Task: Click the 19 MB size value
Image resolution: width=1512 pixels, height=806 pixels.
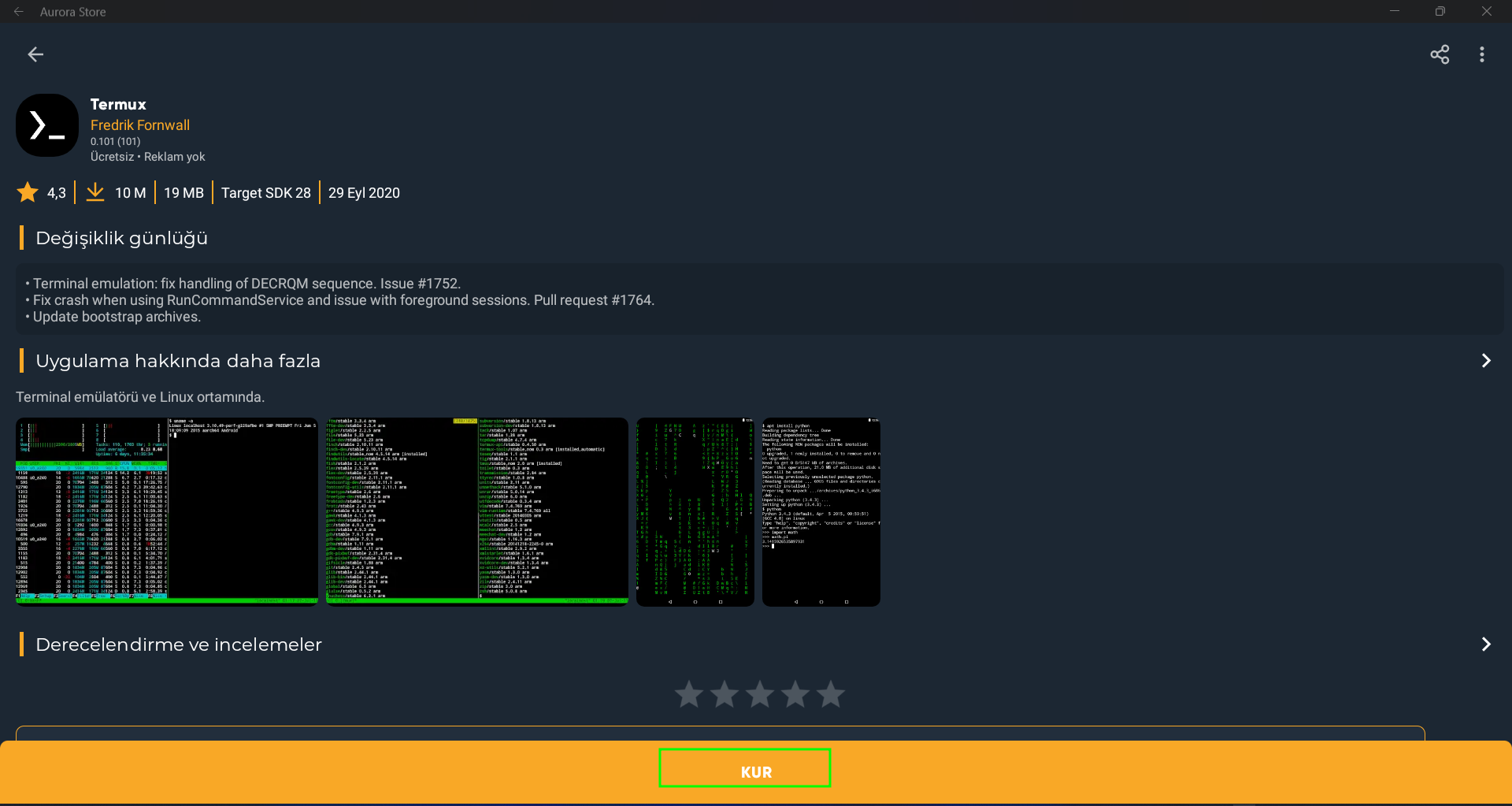Action: click(x=183, y=193)
